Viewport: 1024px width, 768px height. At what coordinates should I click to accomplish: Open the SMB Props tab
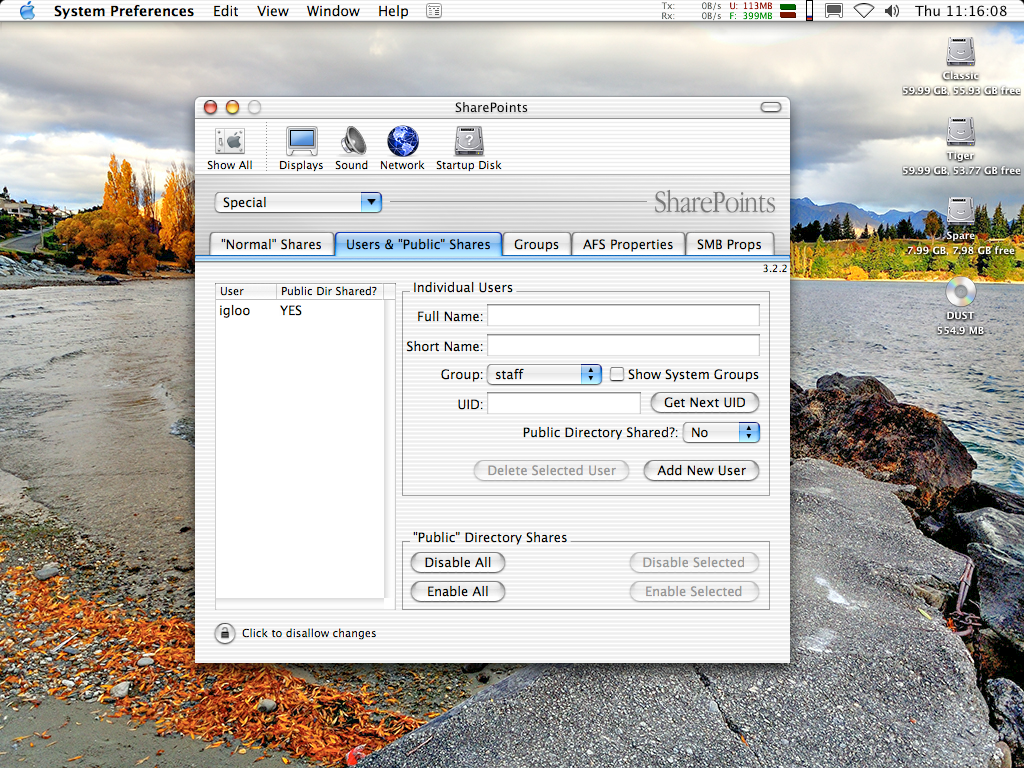pos(729,244)
